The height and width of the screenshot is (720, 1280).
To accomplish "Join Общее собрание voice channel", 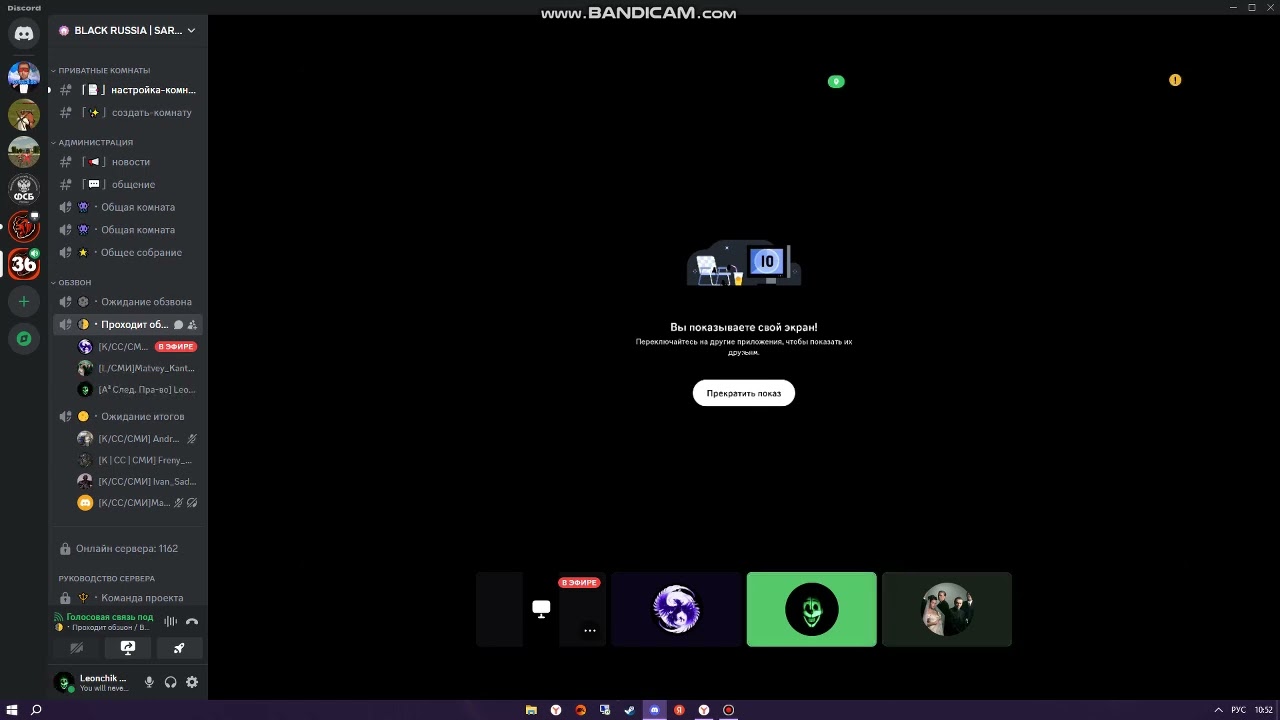I will point(128,253).
